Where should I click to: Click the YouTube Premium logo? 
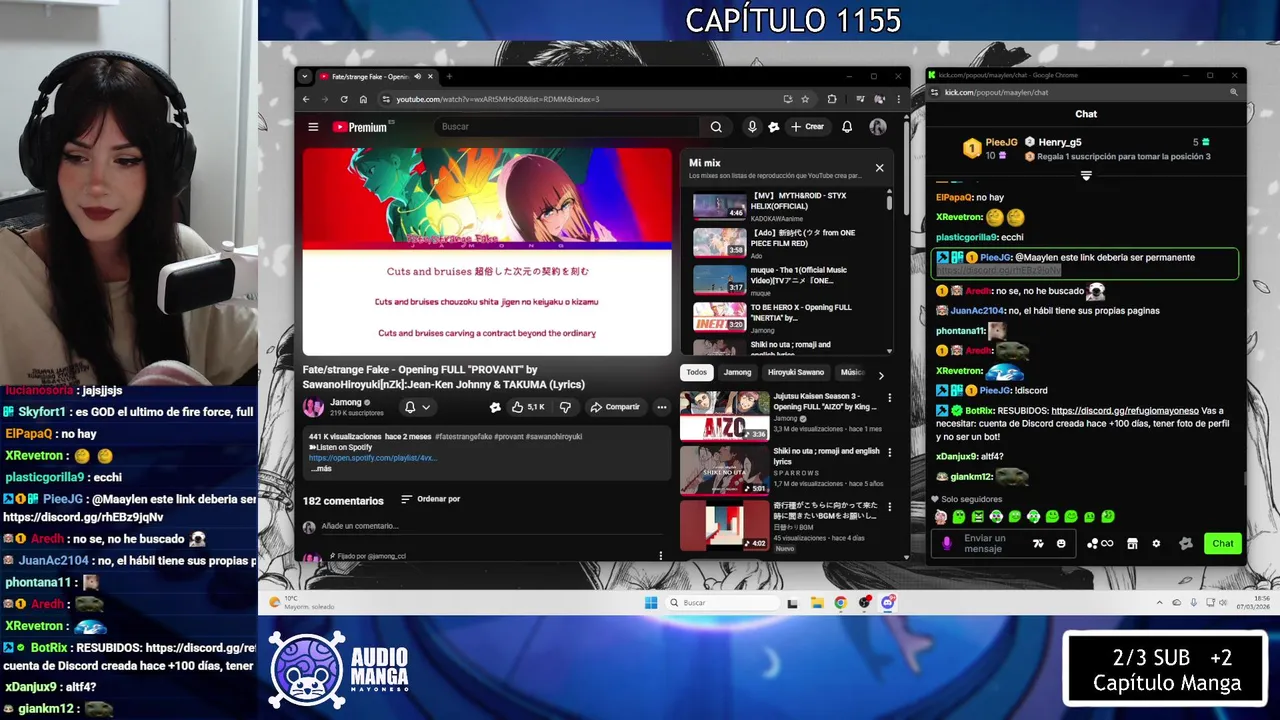coord(360,127)
